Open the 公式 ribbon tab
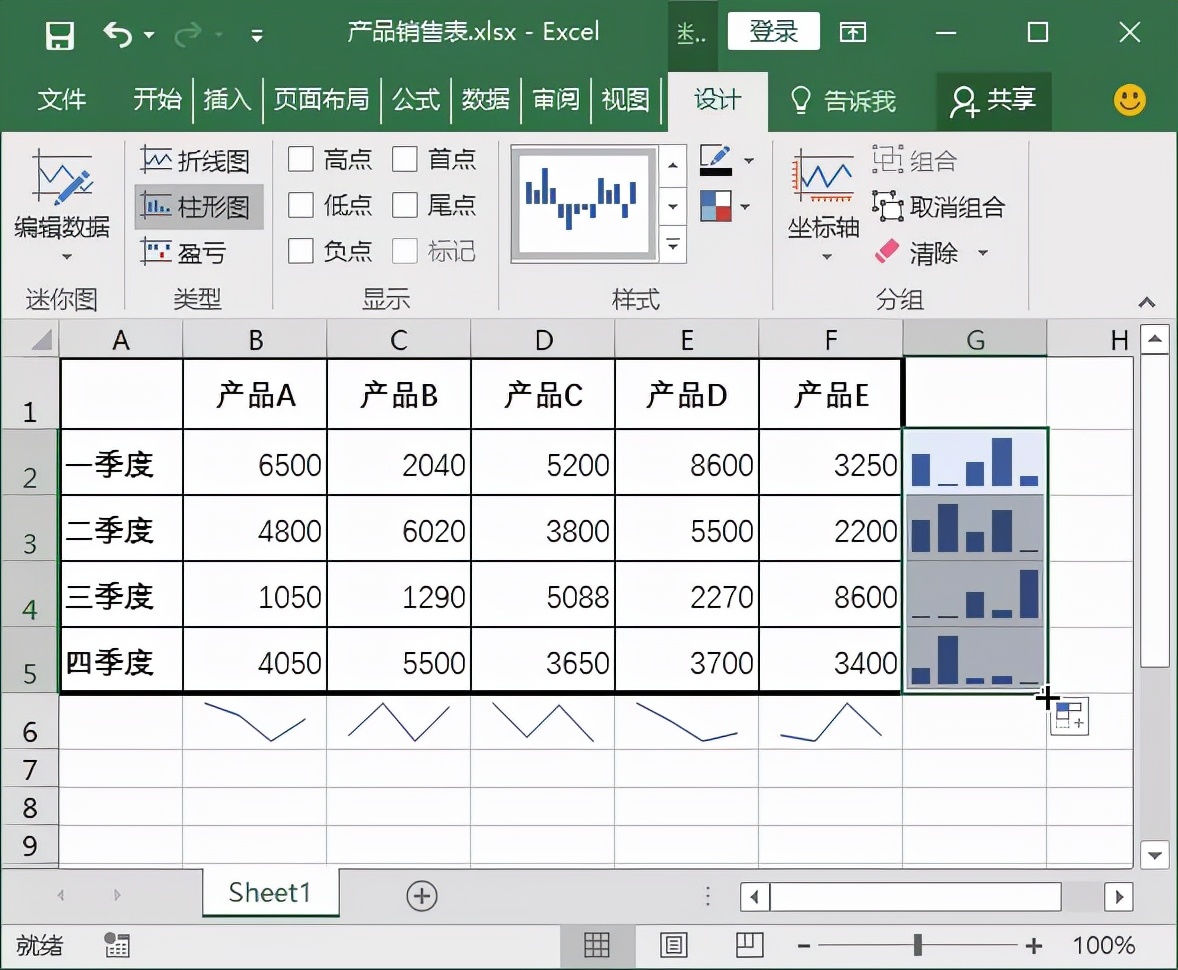1178x970 pixels. point(416,99)
